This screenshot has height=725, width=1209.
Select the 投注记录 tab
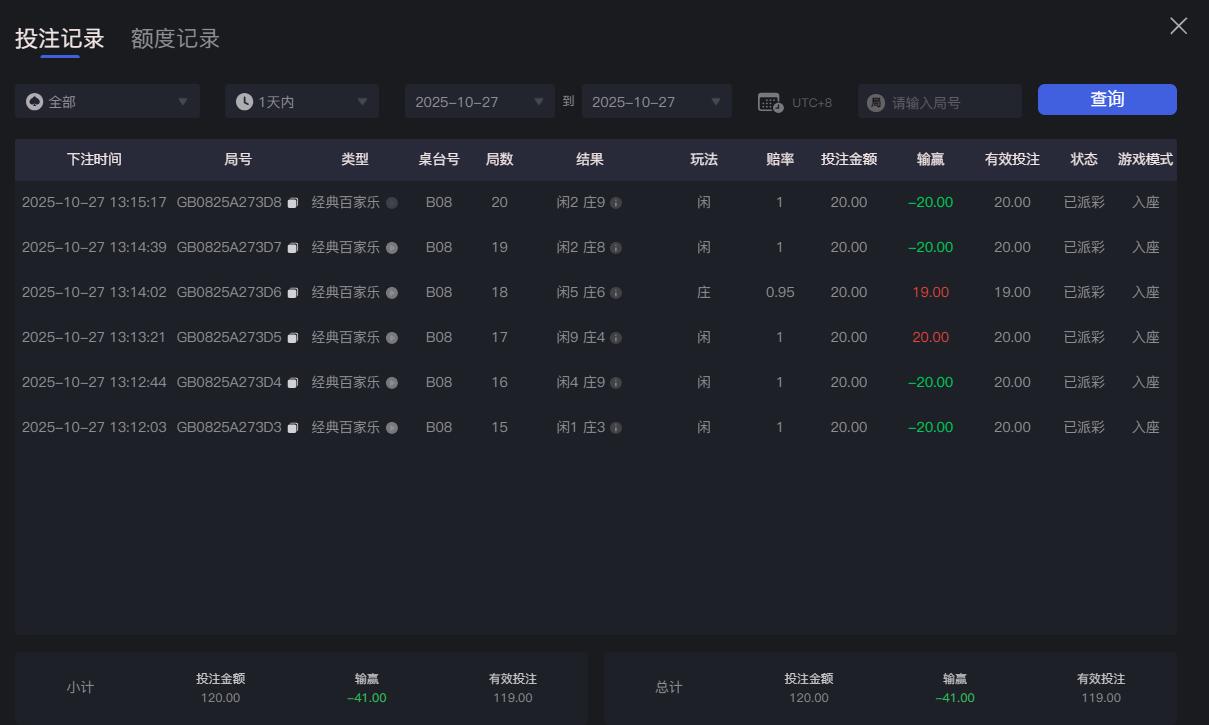(58, 38)
